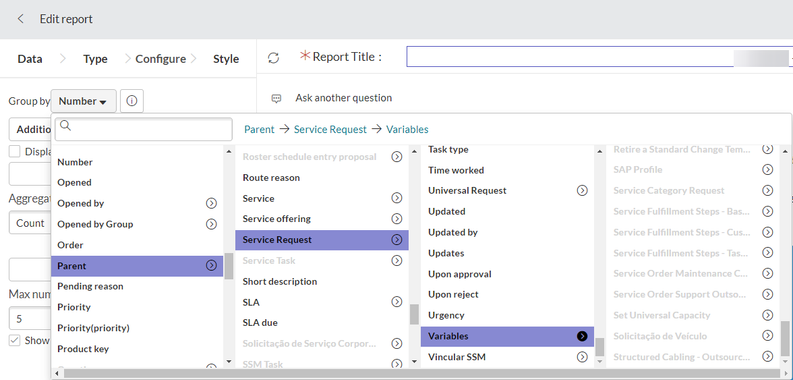The height and width of the screenshot is (380, 793).
Task: Select the Pending reason field
Action: pyautogui.click(x=90, y=286)
